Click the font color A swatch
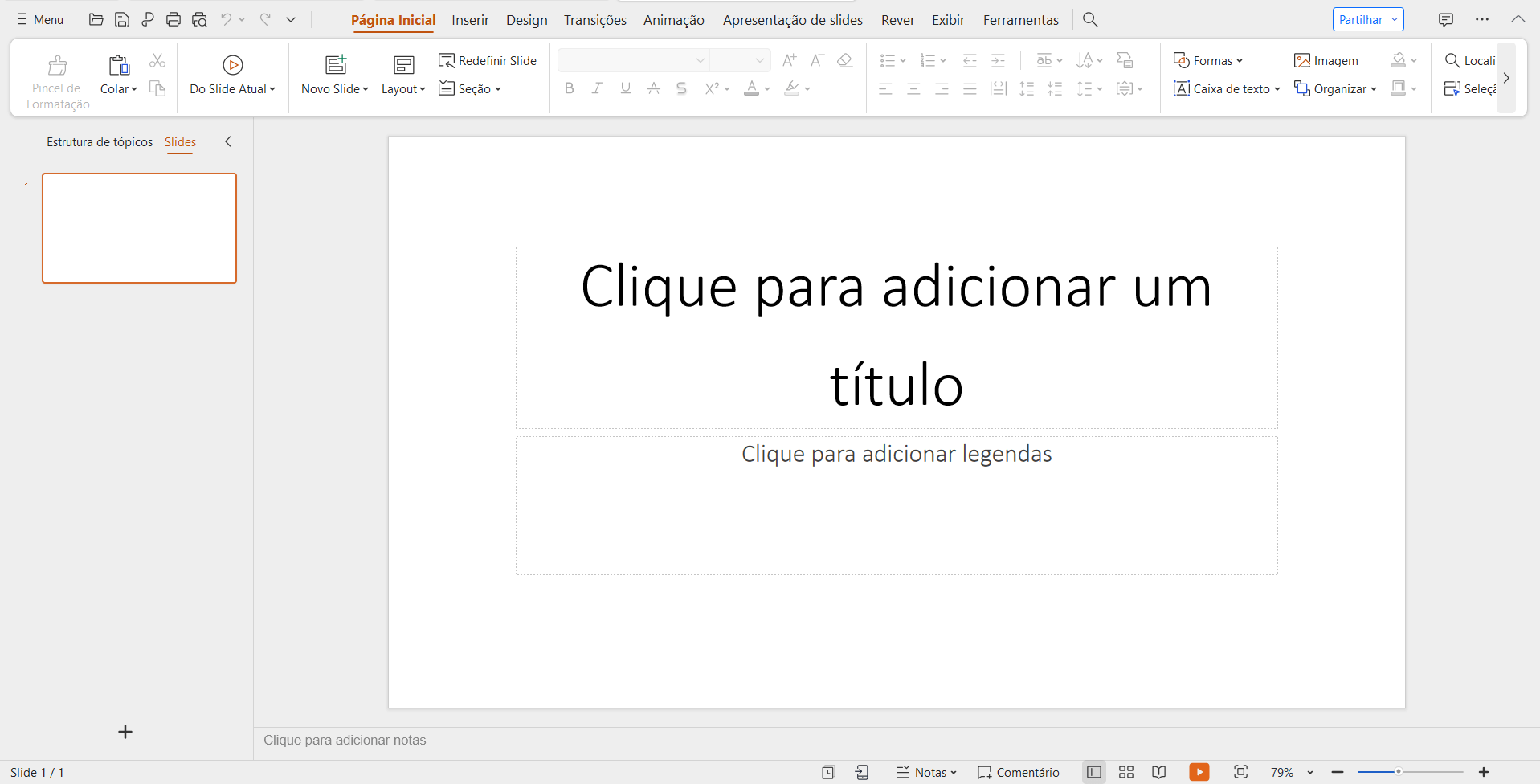The image size is (1540, 784). [751, 88]
